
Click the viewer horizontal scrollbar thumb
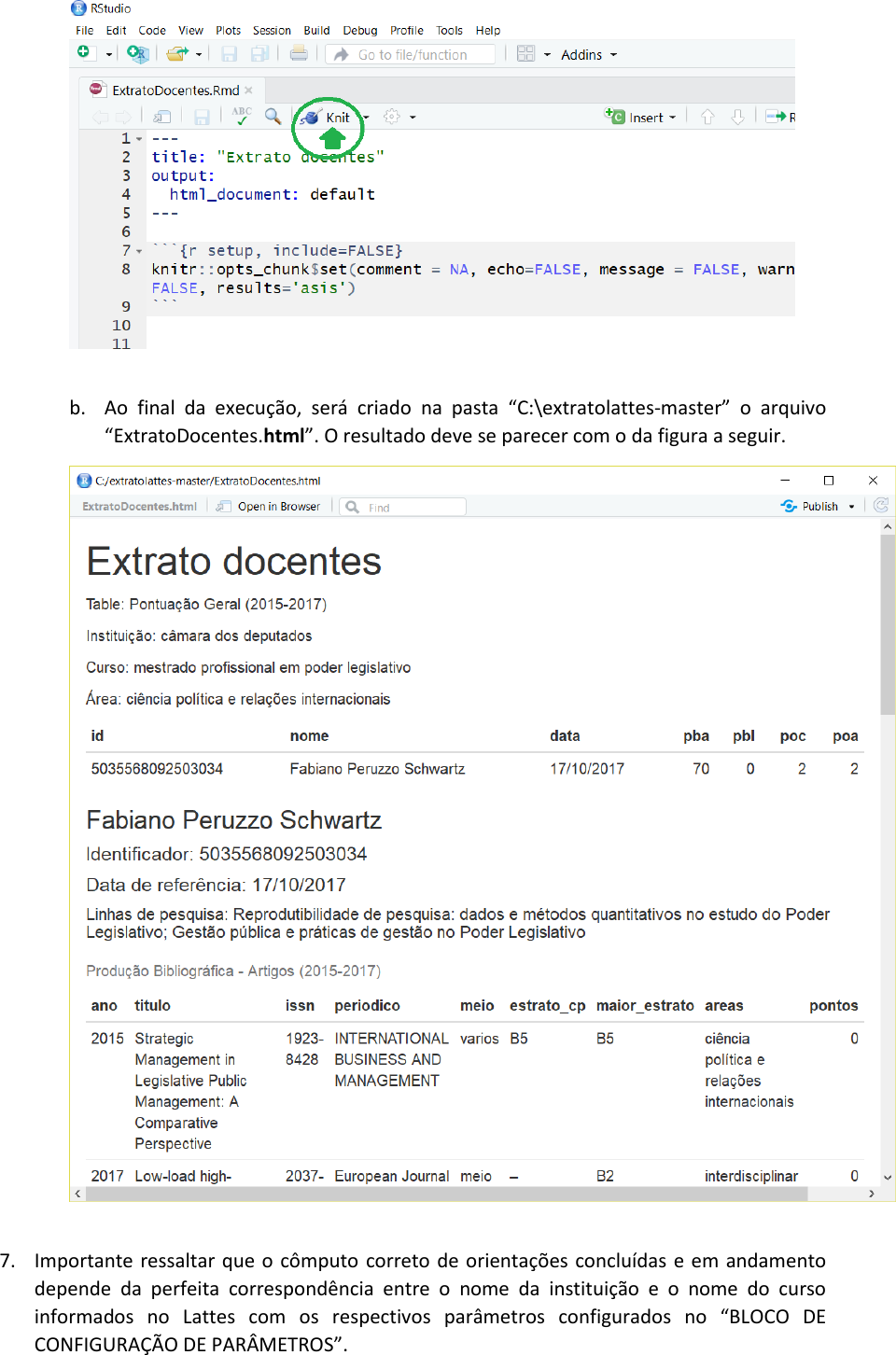point(446,1194)
